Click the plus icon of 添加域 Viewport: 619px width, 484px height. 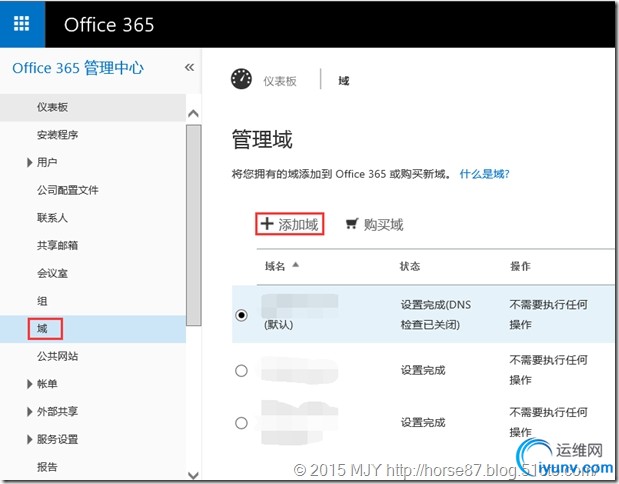tap(267, 223)
